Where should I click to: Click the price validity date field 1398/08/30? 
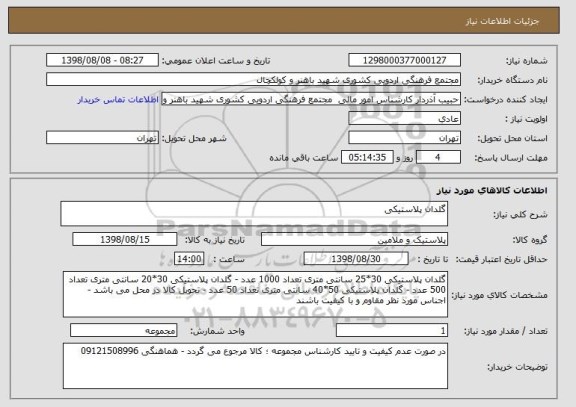356,259
